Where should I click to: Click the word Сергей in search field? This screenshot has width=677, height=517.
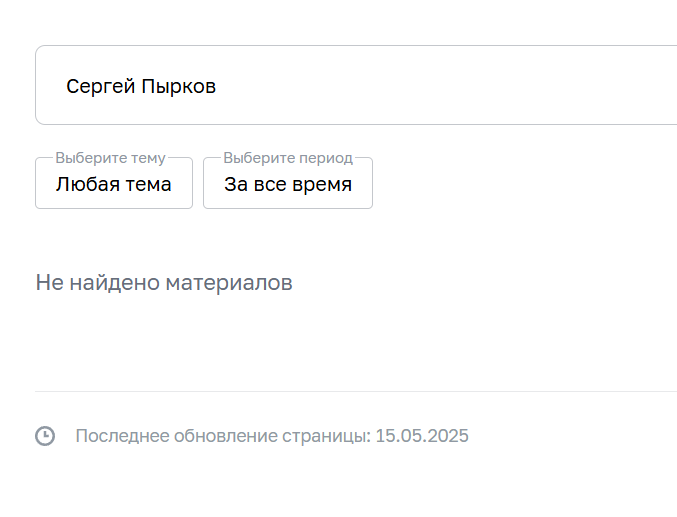point(94,87)
